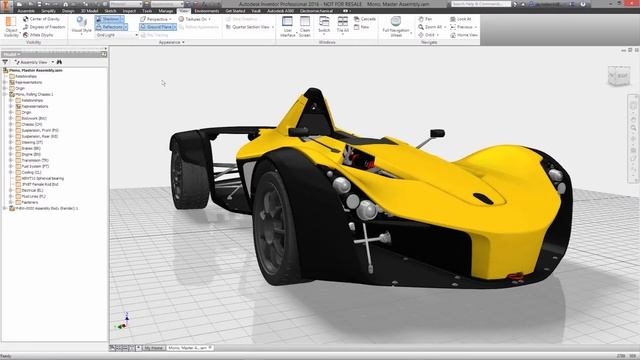Select the Pan tool
The width and height of the screenshot is (640, 360).
425,19
